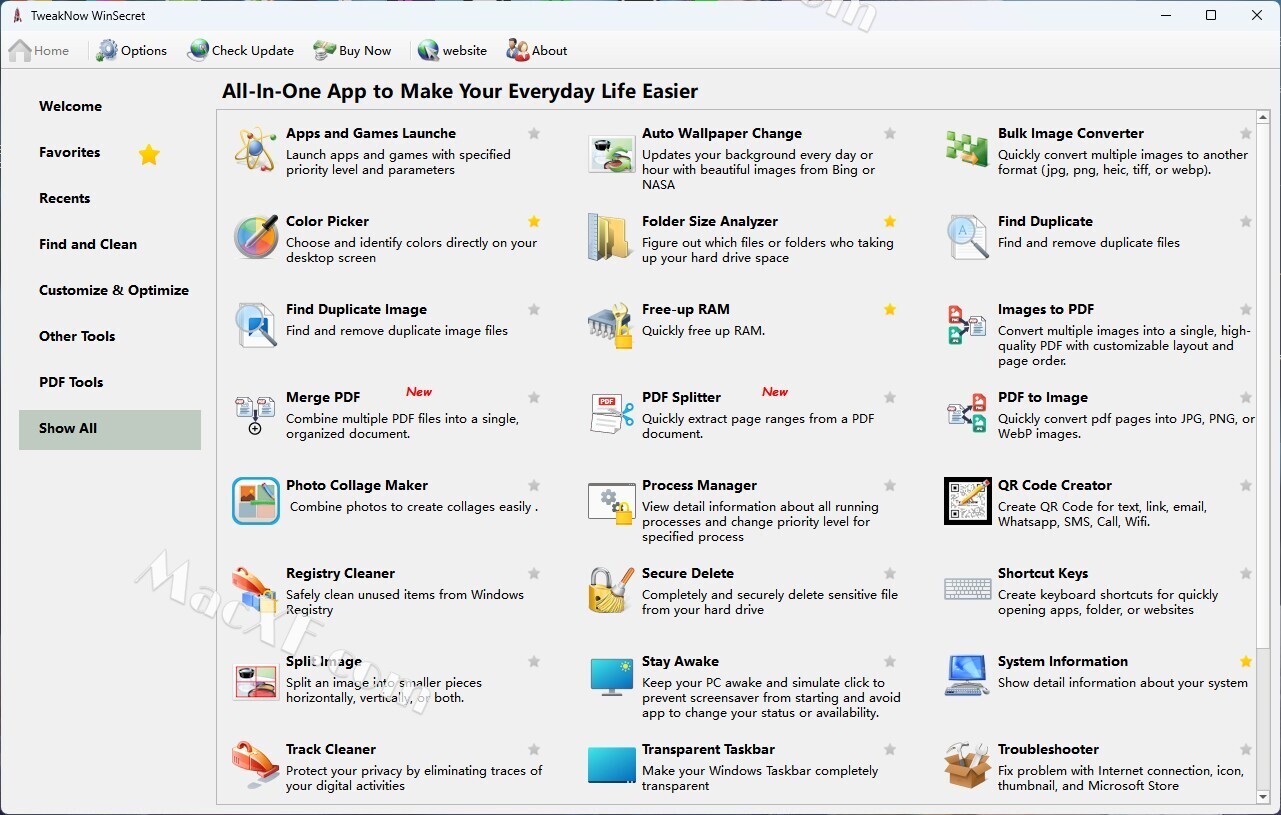Image resolution: width=1281 pixels, height=815 pixels.
Task: Open the Shortcut Keys keyboard icon
Action: (967, 590)
